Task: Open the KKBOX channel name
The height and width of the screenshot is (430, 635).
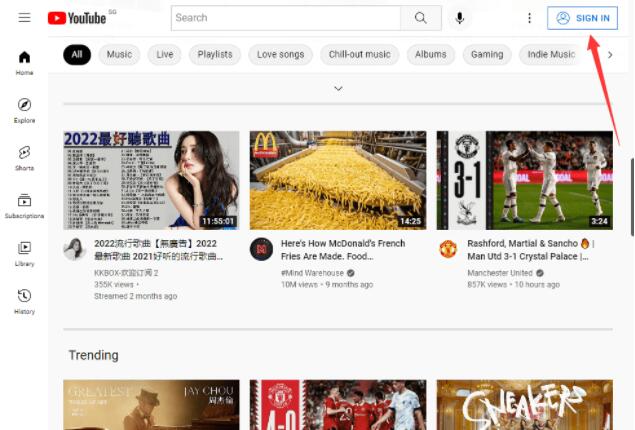Action: 126,273
